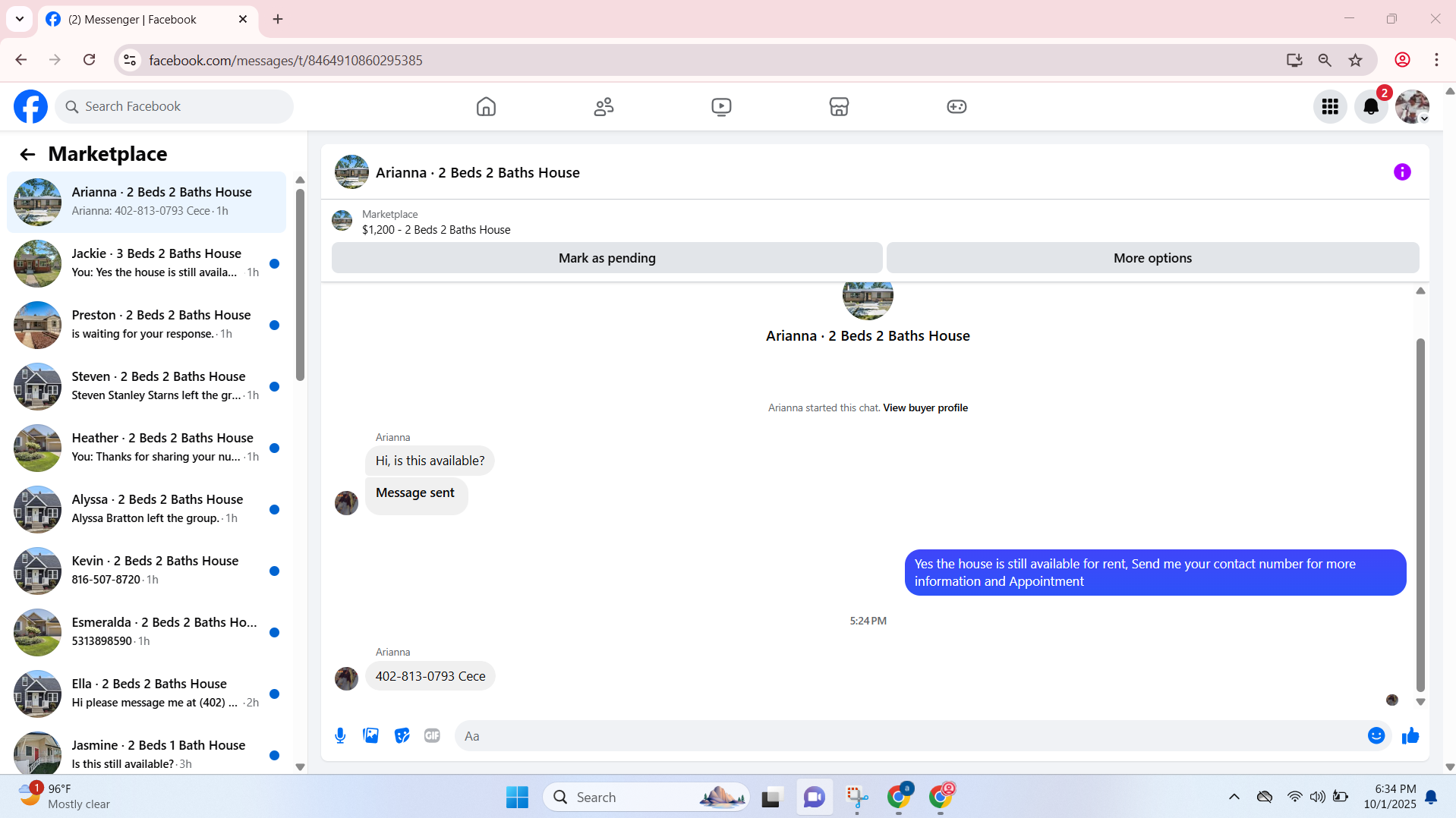
Task: Open the Friends icon in top navigation
Action: coord(604,106)
